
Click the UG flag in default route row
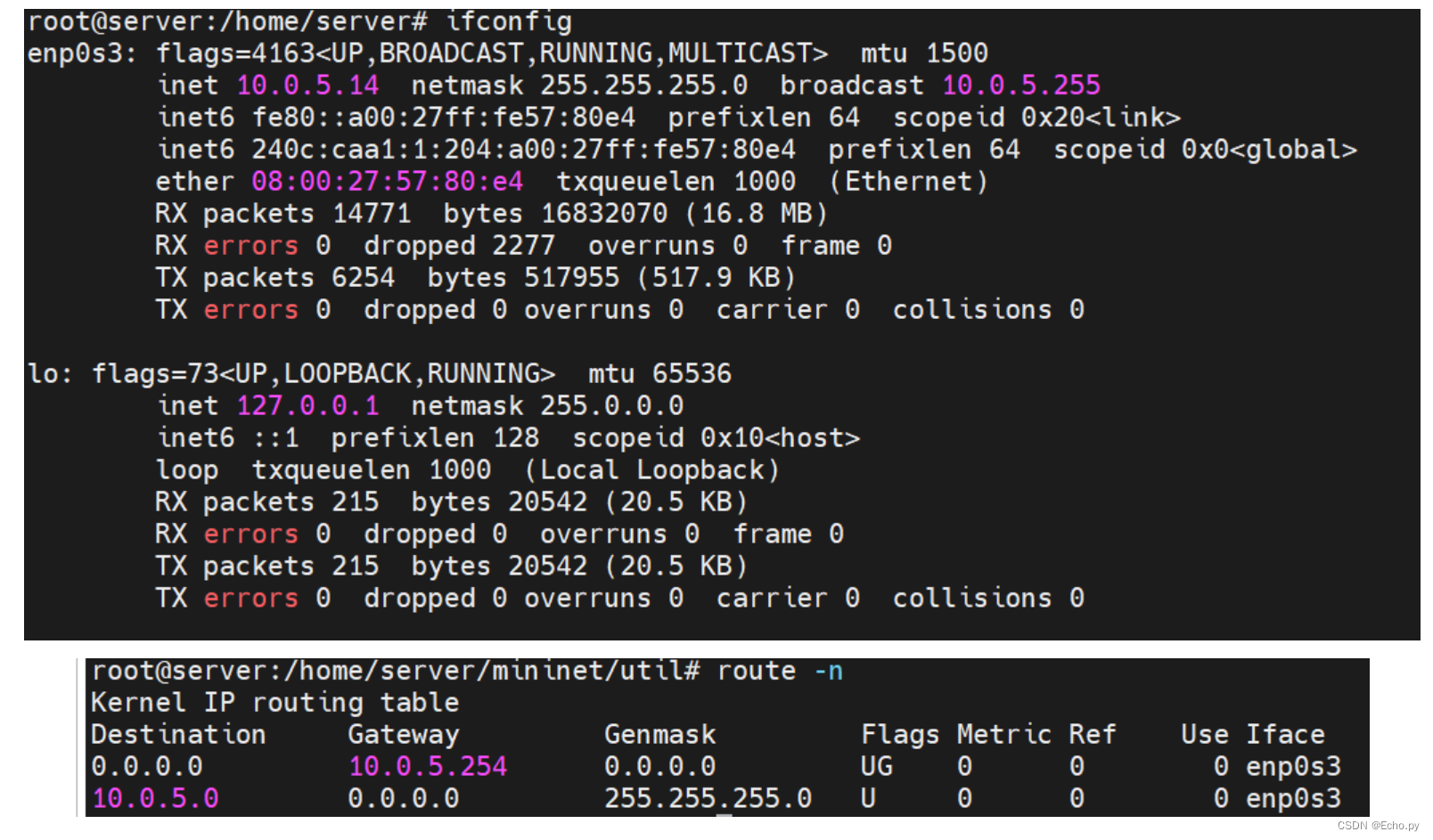[x=877, y=767]
